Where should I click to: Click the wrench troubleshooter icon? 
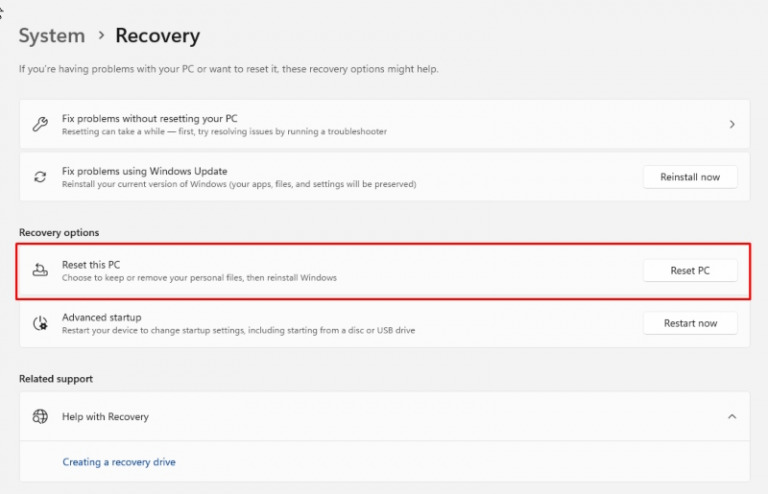coord(40,125)
